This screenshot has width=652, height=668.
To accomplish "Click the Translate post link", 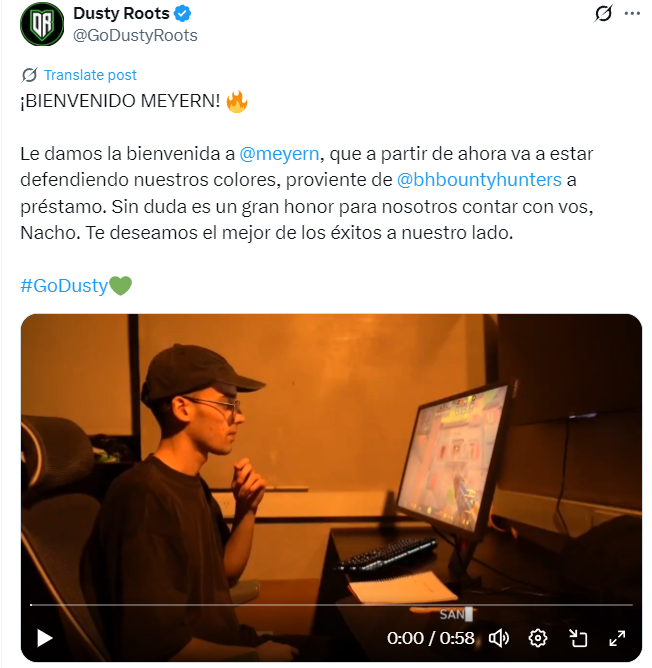I will (x=90, y=75).
